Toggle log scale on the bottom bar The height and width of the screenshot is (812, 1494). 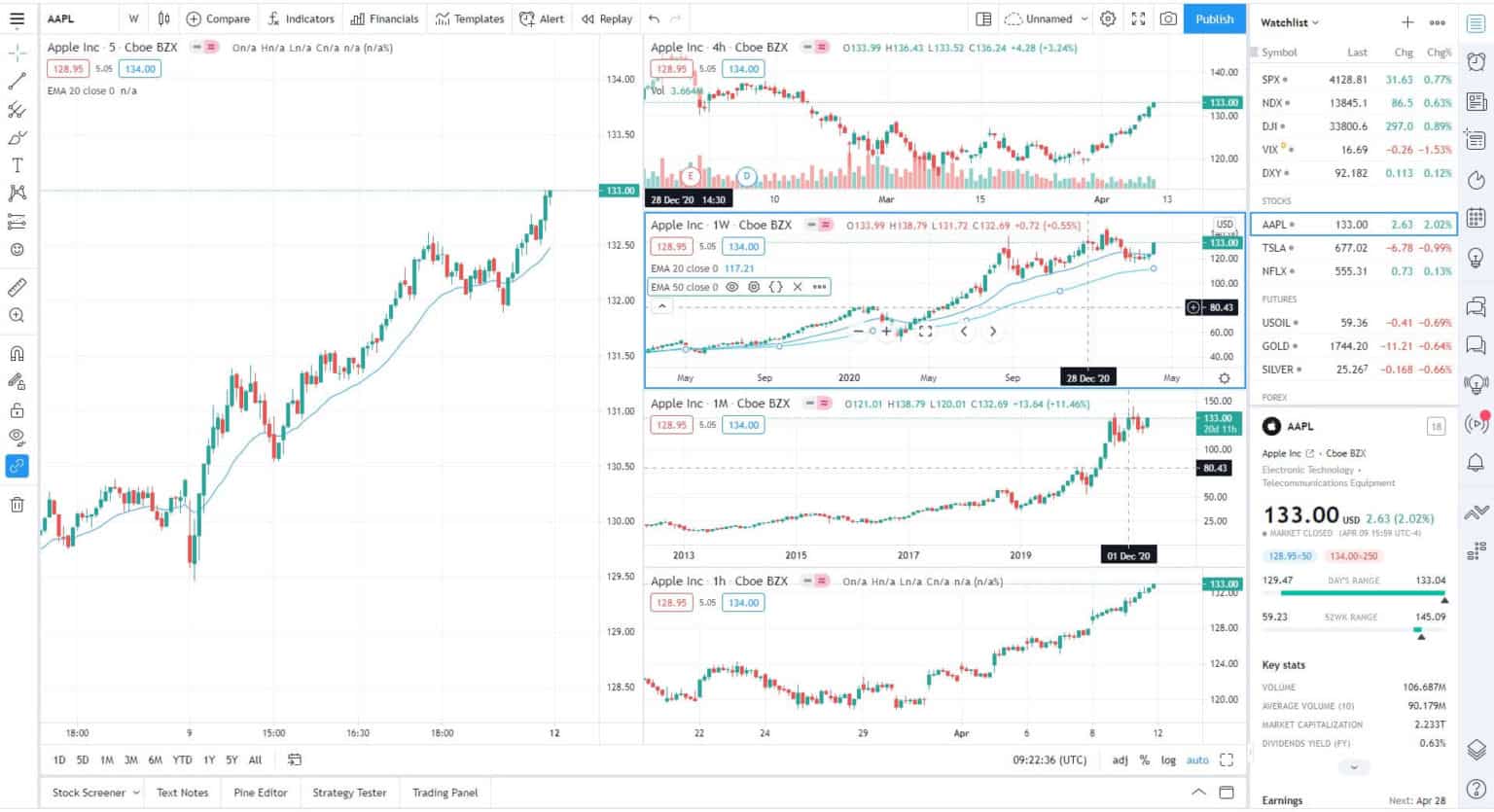point(1167,759)
